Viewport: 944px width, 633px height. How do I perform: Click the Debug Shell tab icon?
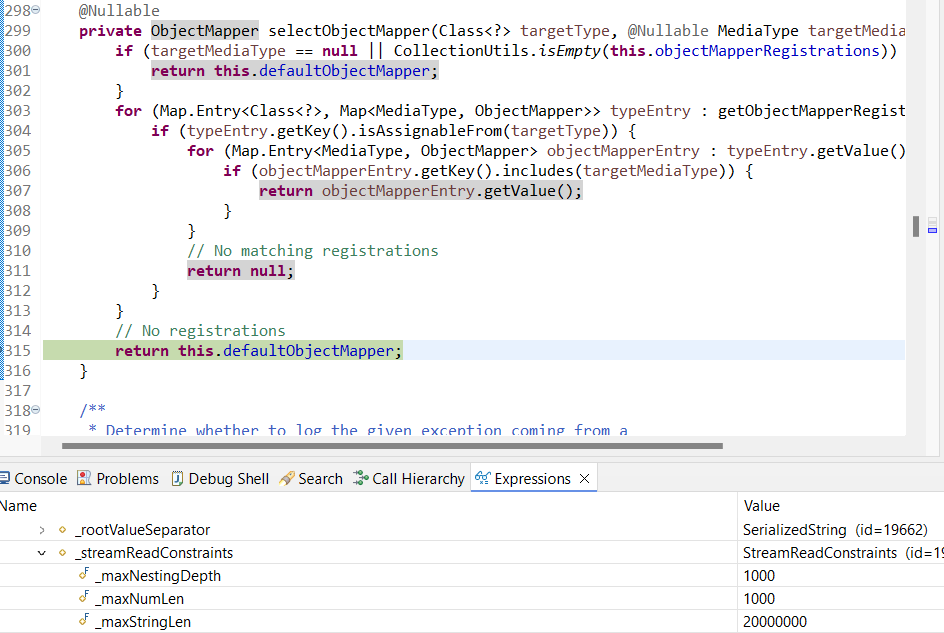coord(177,479)
